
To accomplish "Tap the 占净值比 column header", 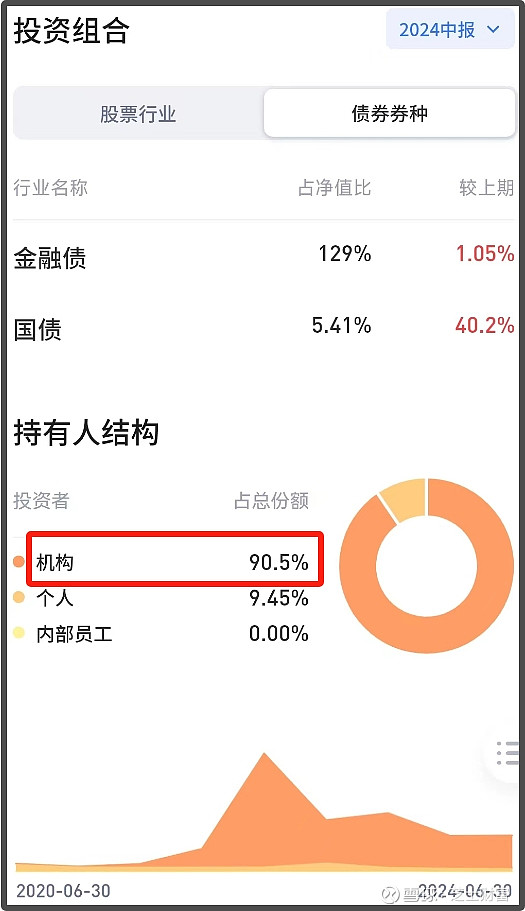I will pyautogui.click(x=335, y=188).
